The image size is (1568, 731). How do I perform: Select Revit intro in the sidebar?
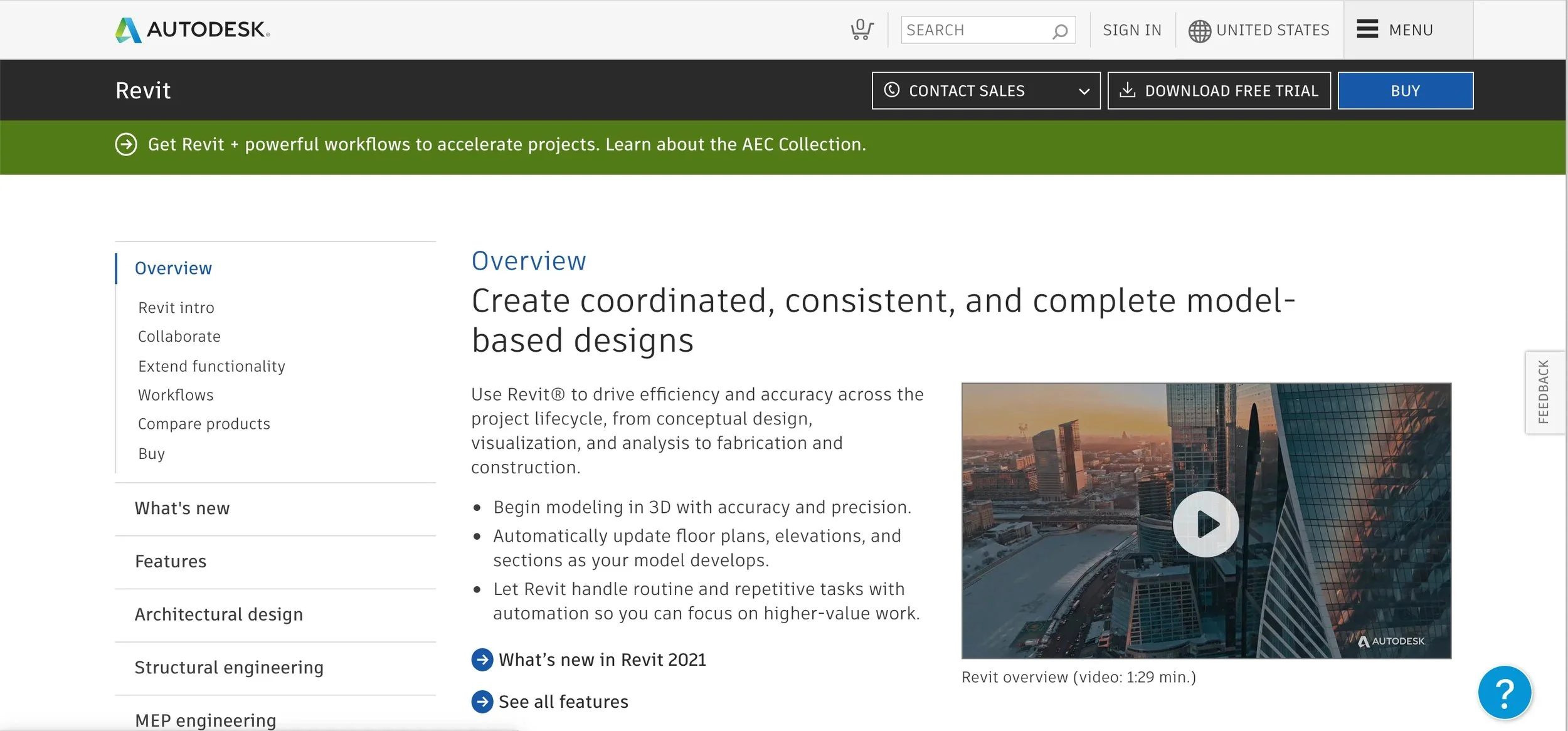pyautogui.click(x=176, y=308)
